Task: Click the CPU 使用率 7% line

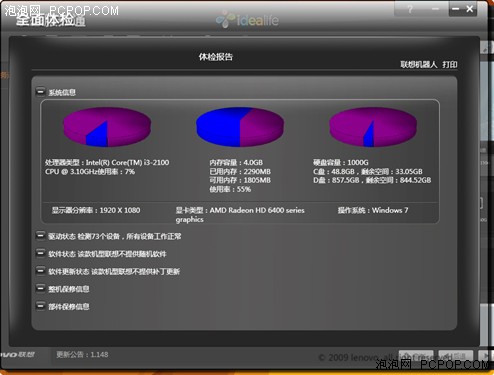Action: pos(90,172)
